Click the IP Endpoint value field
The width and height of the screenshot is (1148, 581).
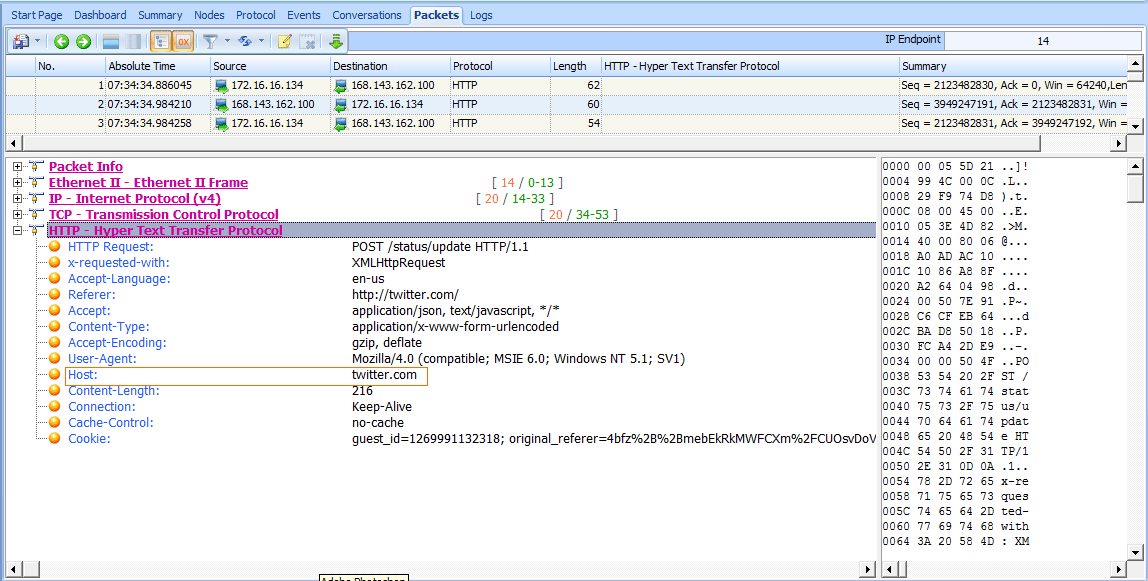pyautogui.click(x=1043, y=41)
